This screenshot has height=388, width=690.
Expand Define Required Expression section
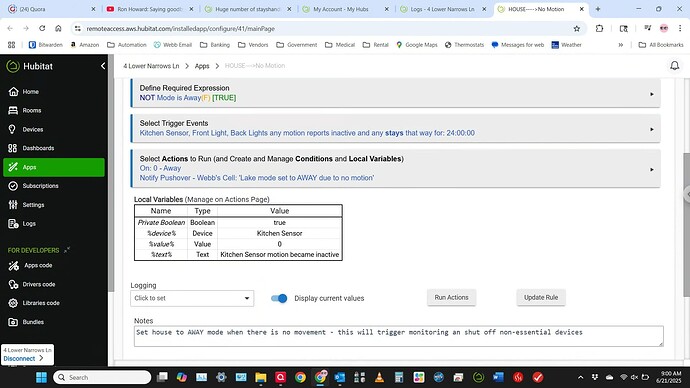(x=395, y=93)
